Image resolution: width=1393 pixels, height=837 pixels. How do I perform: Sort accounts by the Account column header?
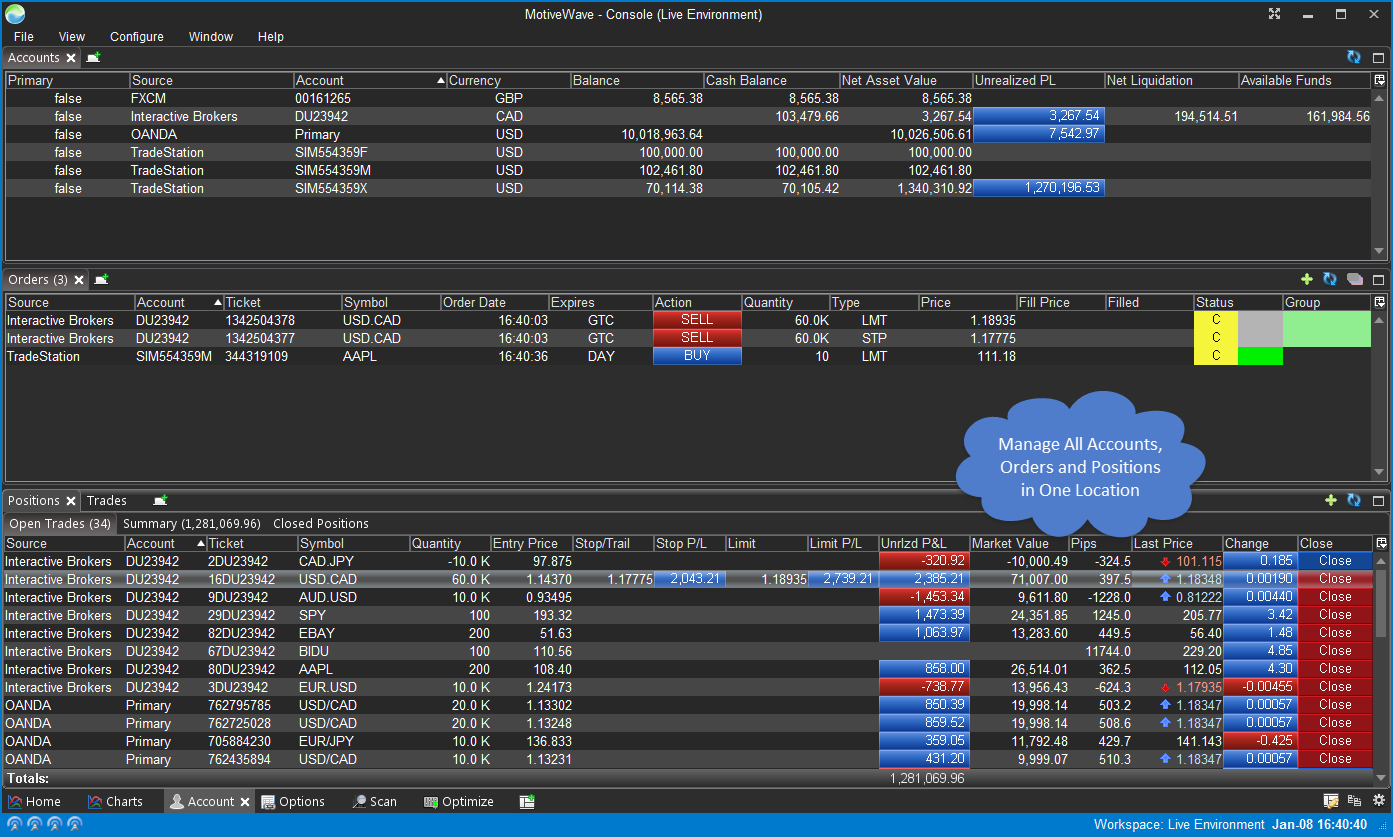click(x=370, y=80)
